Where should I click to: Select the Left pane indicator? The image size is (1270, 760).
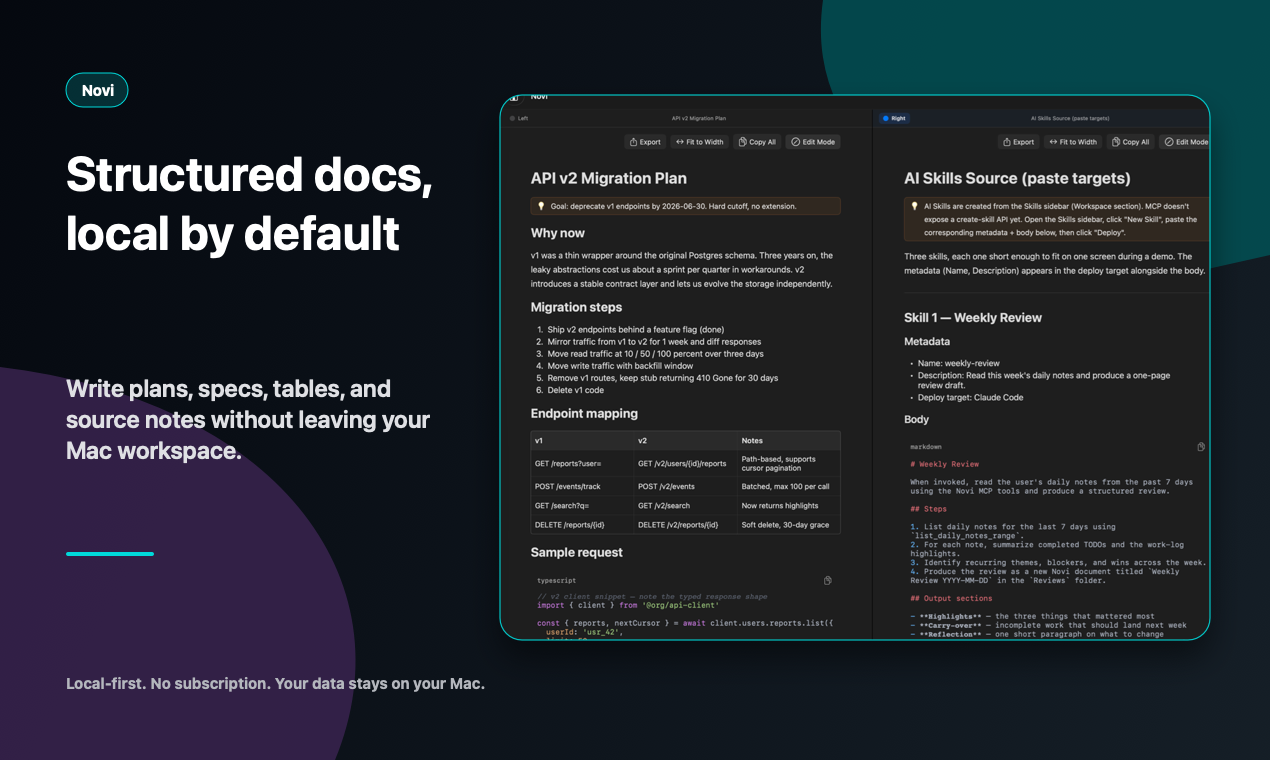[519, 118]
